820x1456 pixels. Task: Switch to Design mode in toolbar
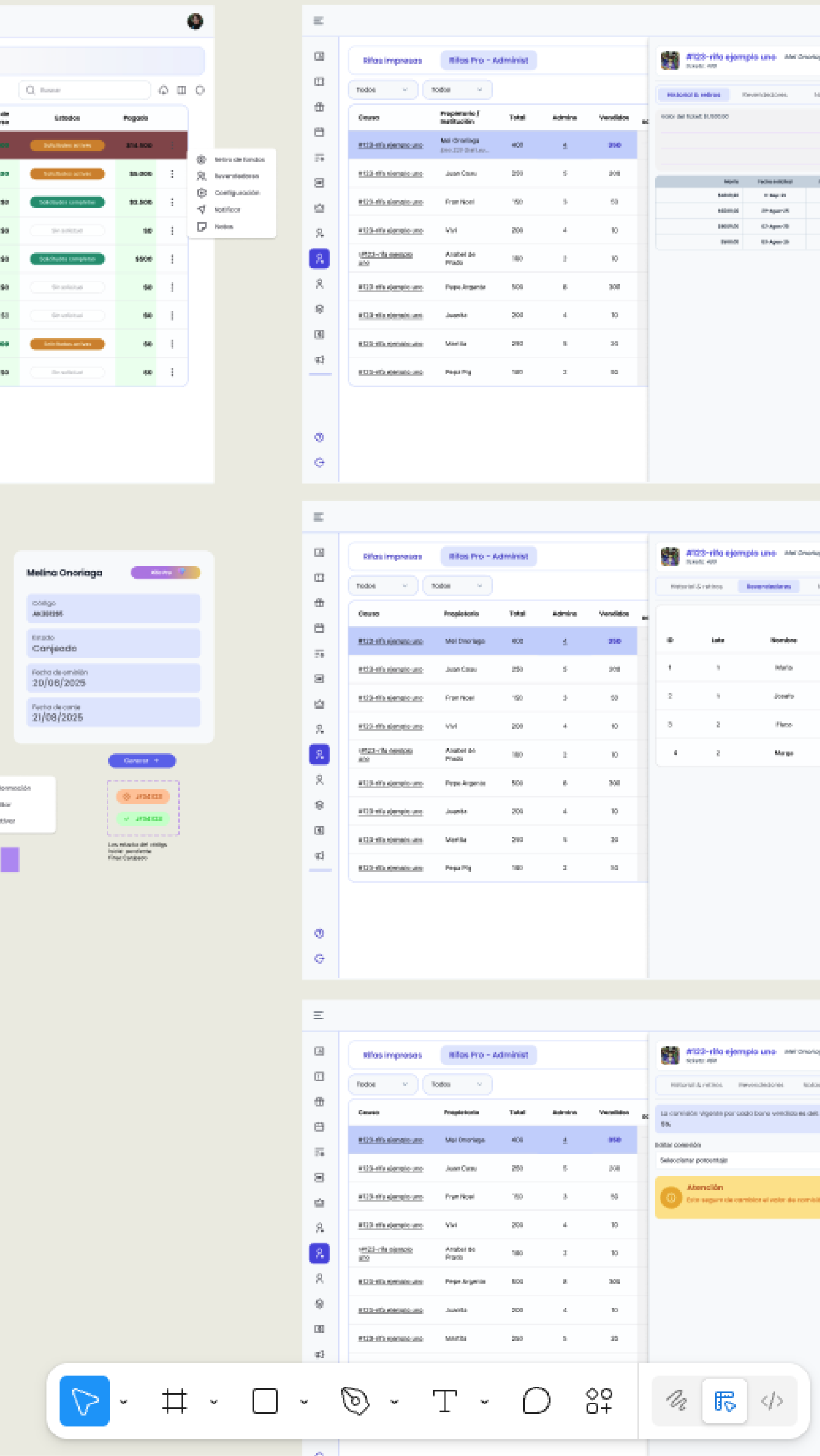[724, 1401]
